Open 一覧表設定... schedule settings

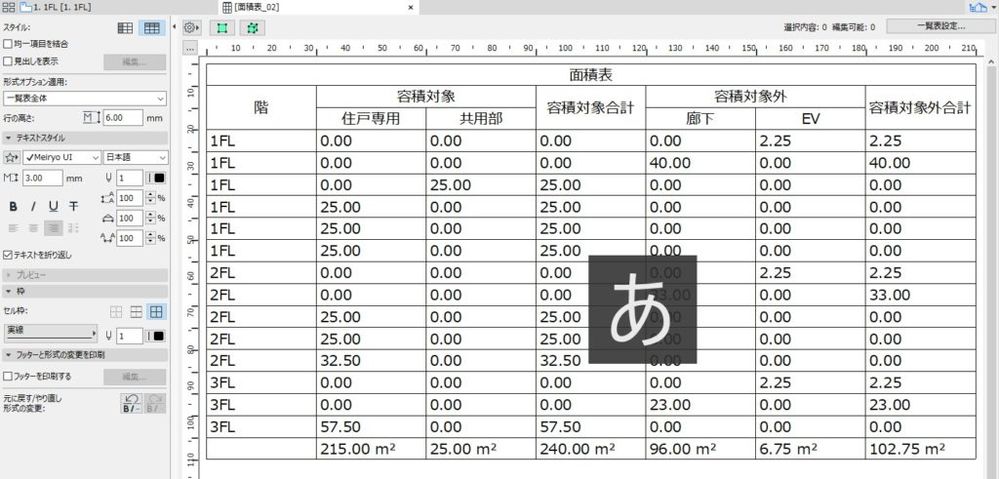[940, 27]
